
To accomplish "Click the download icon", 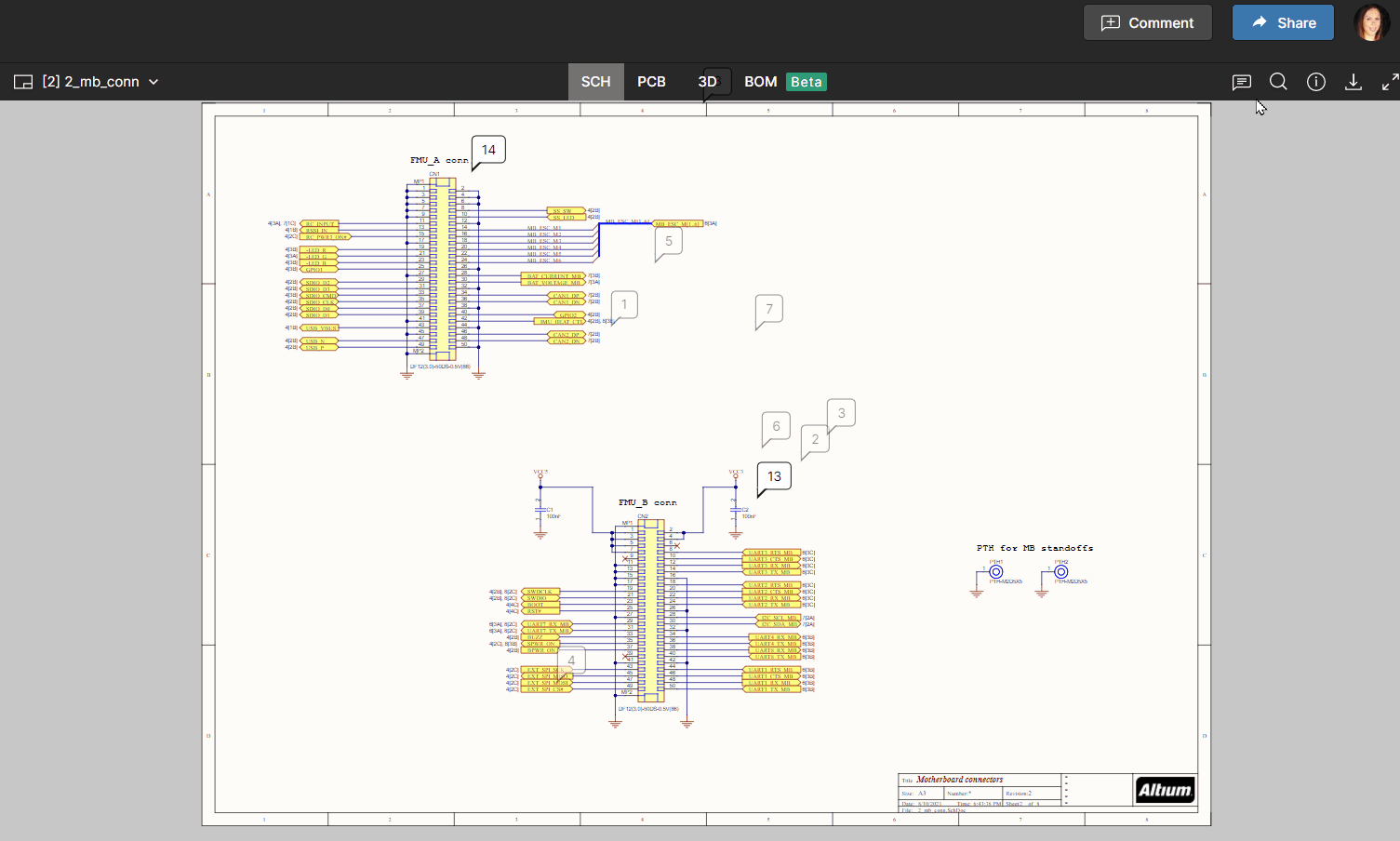I will click(1353, 82).
